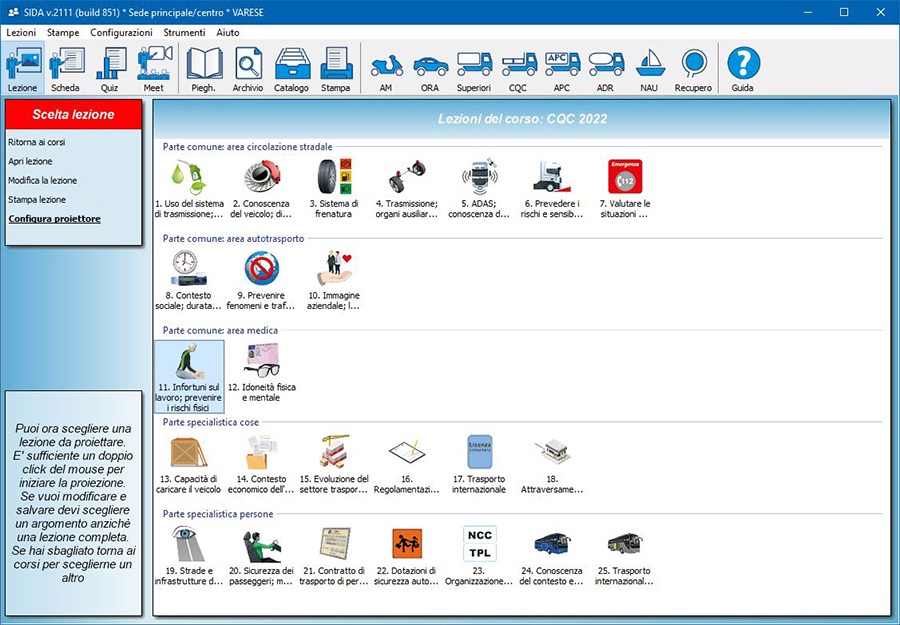The width and height of the screenshot is (900, 625).
Task: Open the Quiz toolbar icon
Action: click(109, 69)
